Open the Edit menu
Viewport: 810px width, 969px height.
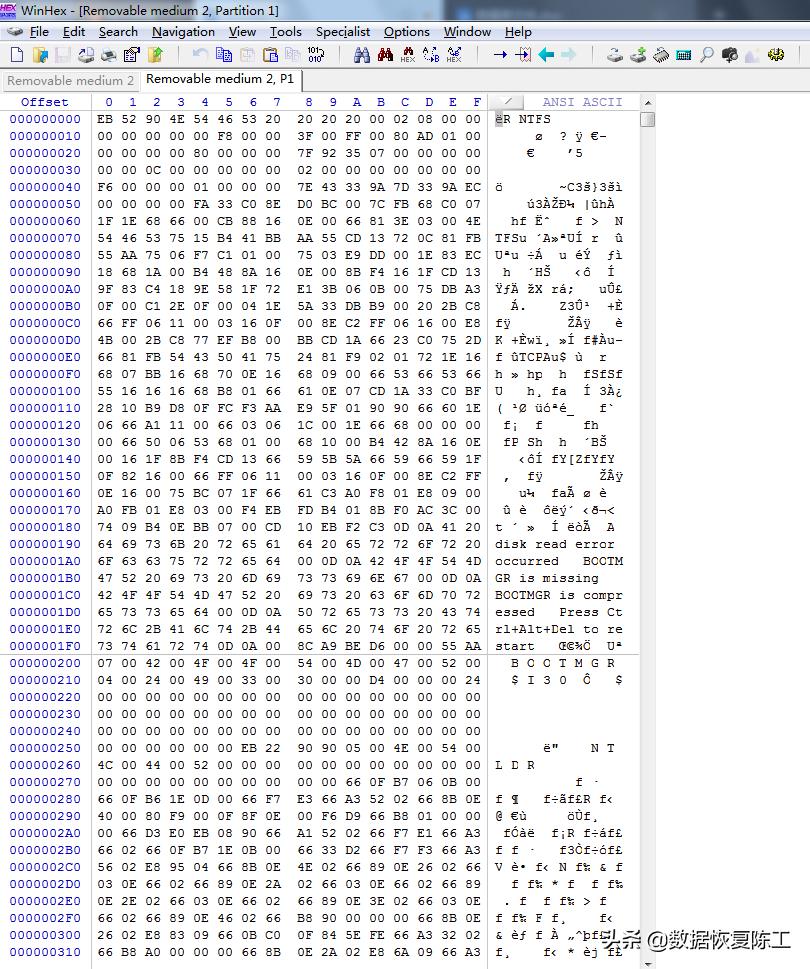[74, 32]
